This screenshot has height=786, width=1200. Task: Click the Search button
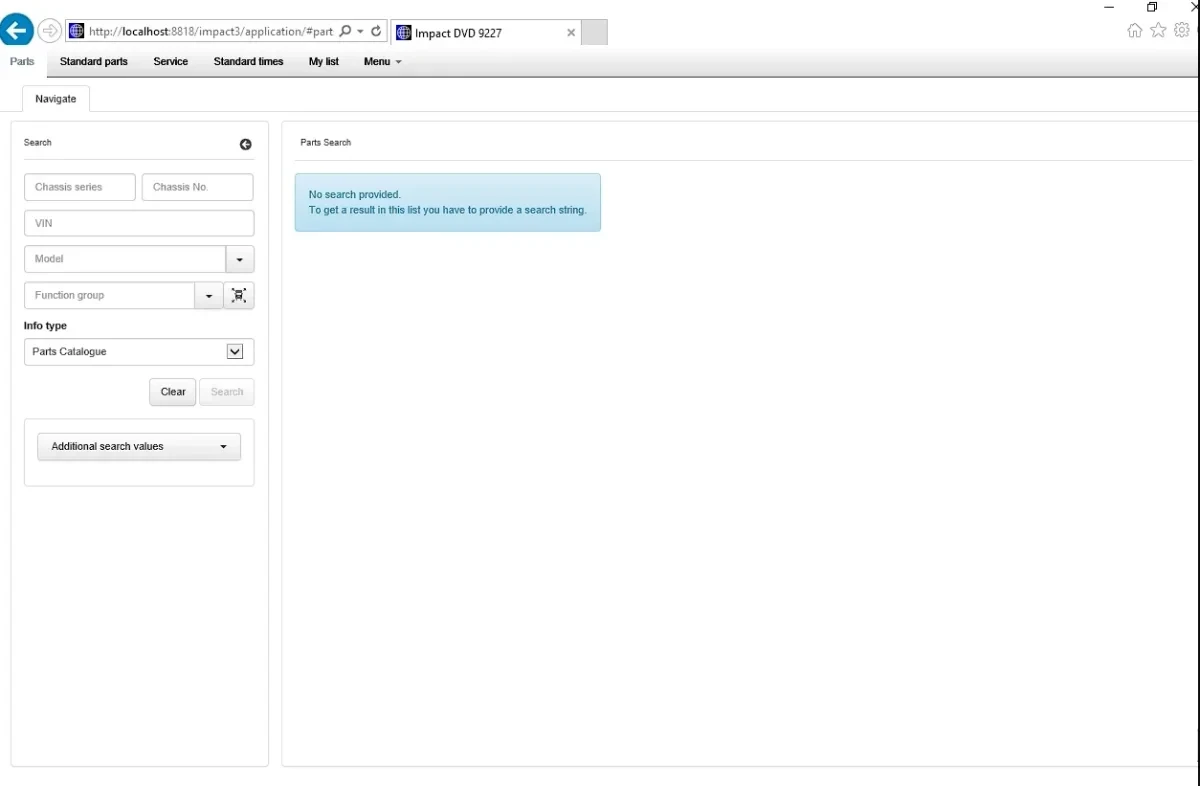tap(227, 392)
